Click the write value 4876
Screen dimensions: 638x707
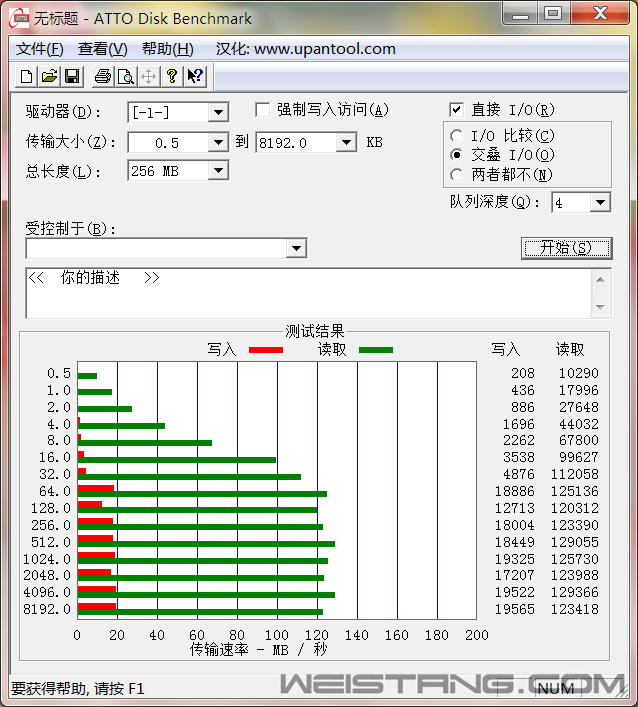pyautogui.click(x=519, y=474)
